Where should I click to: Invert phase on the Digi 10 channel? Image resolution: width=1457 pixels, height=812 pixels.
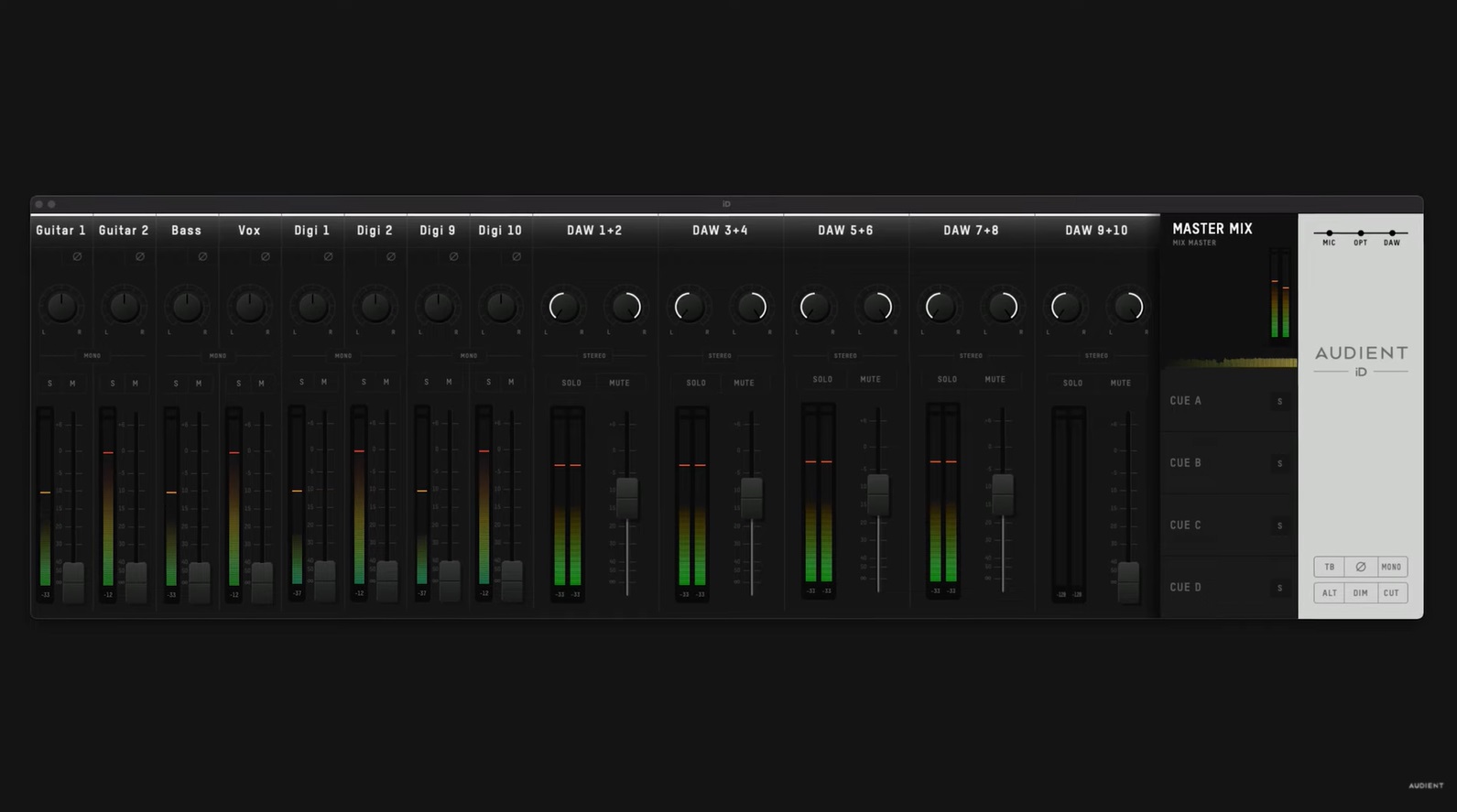pos(516,256)
